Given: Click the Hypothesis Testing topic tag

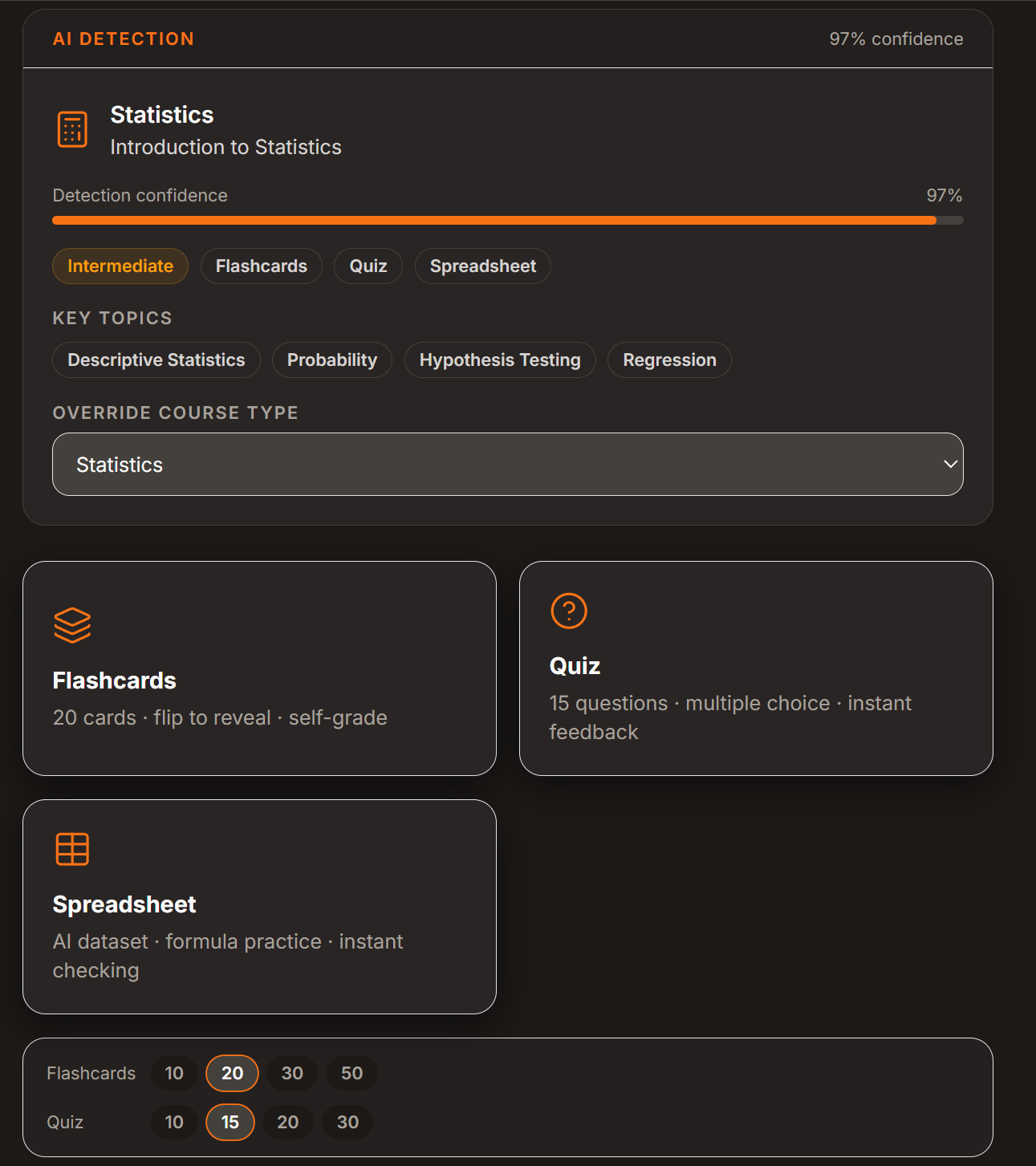Looking at the screenshot, I should click(x=500, y=360).
